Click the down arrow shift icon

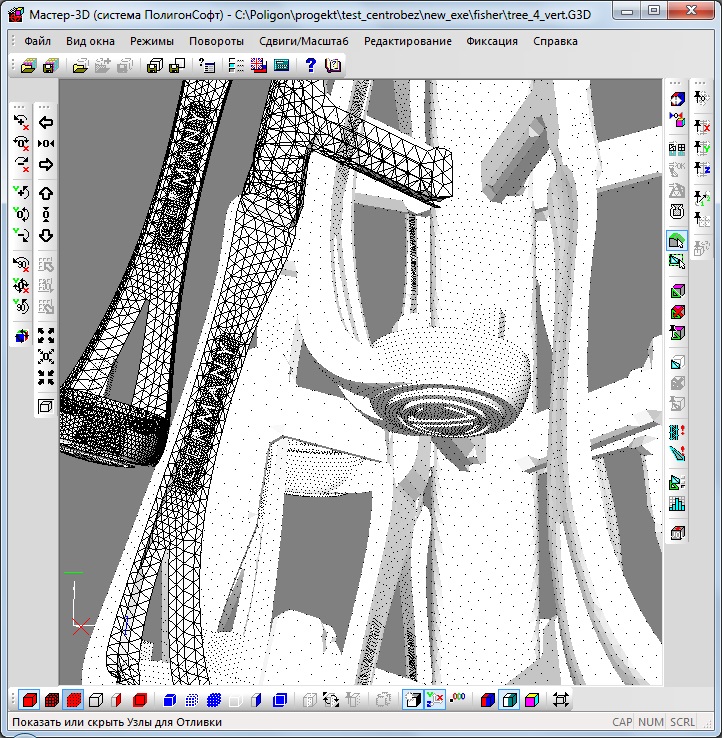[46, 236]
